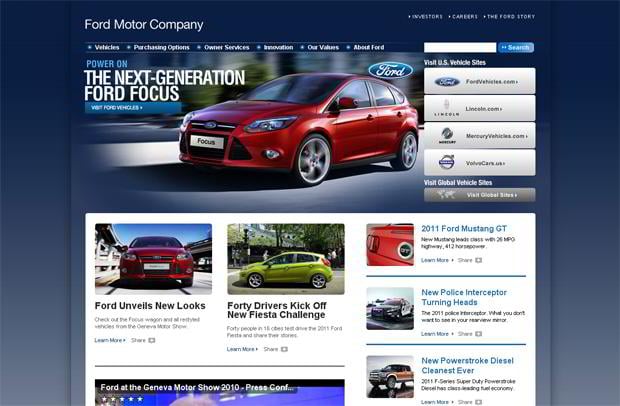The image size is (620, 406).
Task: Open the green Fiesta story thumbnail
Action: pos(285,258)
